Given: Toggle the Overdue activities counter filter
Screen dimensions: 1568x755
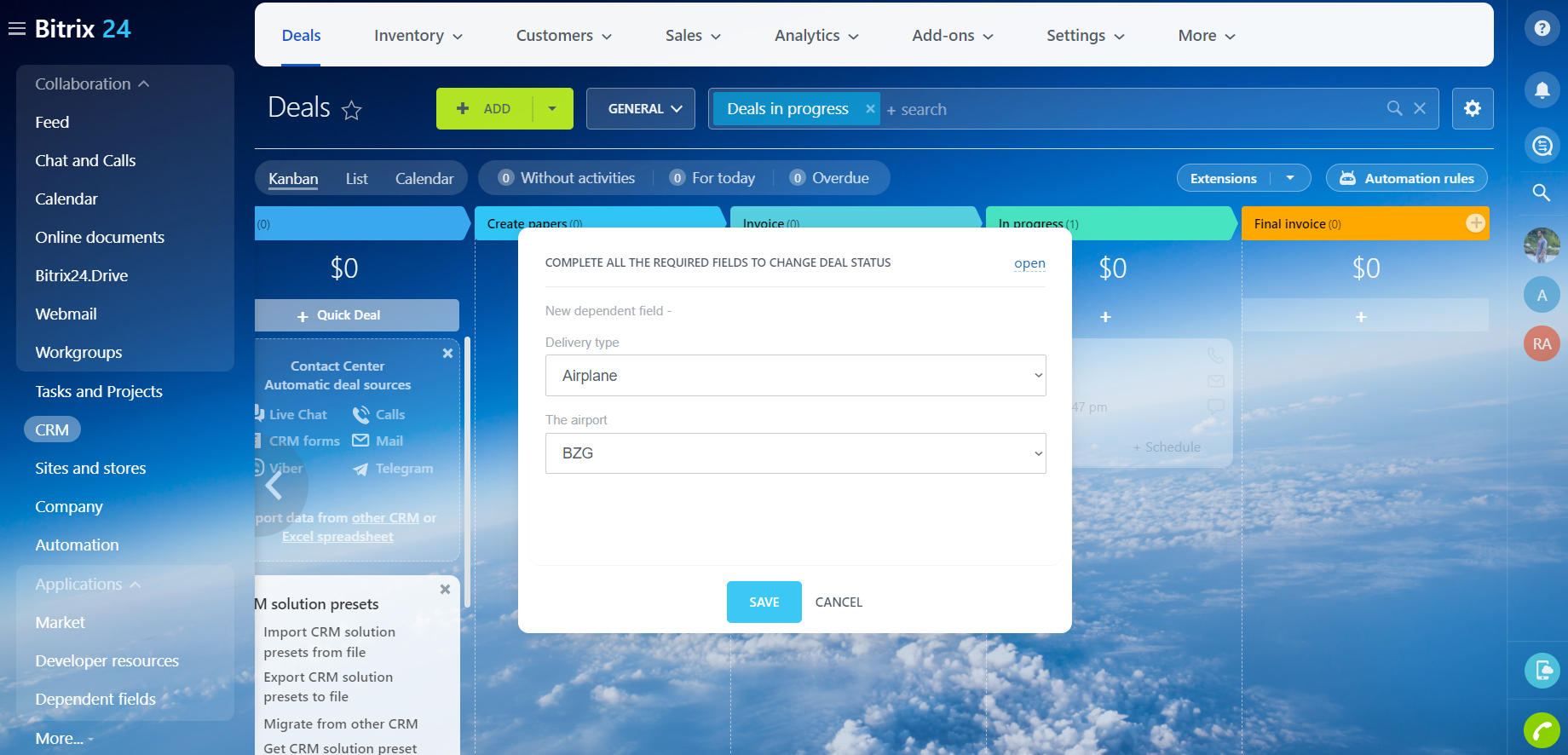Looking at the screenshot, I should 829,178.
